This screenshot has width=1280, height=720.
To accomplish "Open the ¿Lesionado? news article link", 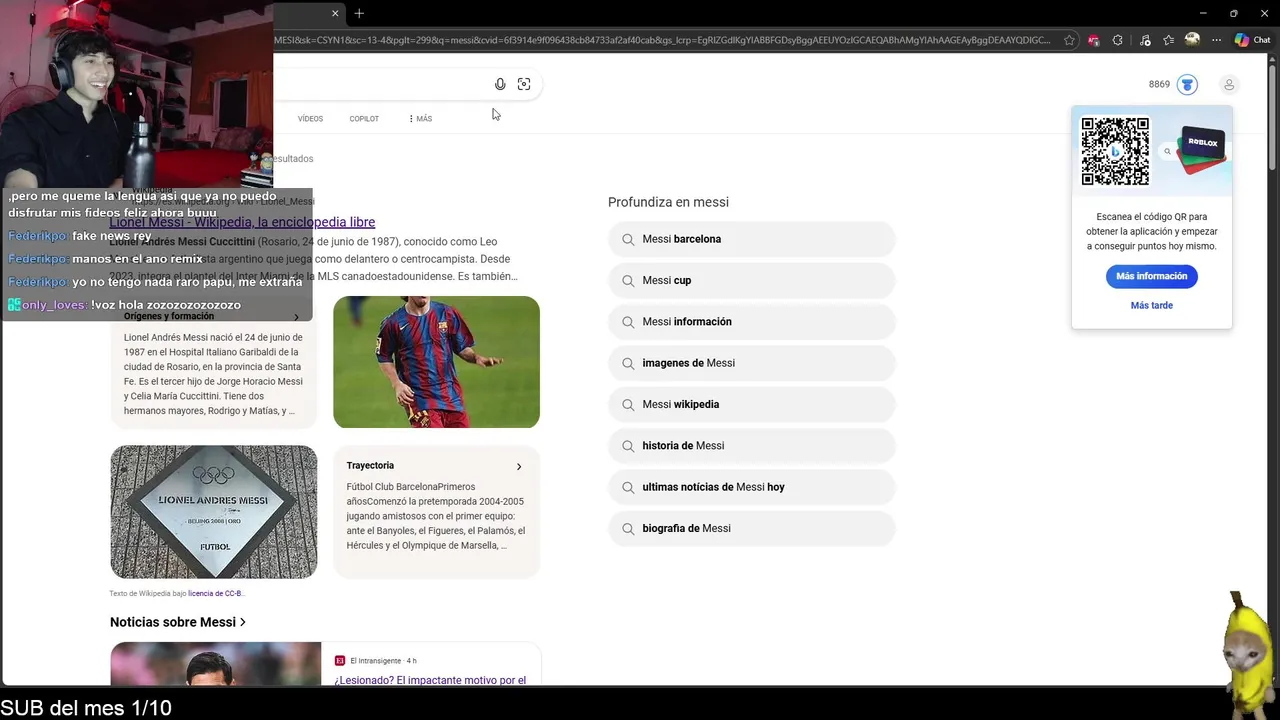I will click(x=430, y=680).
